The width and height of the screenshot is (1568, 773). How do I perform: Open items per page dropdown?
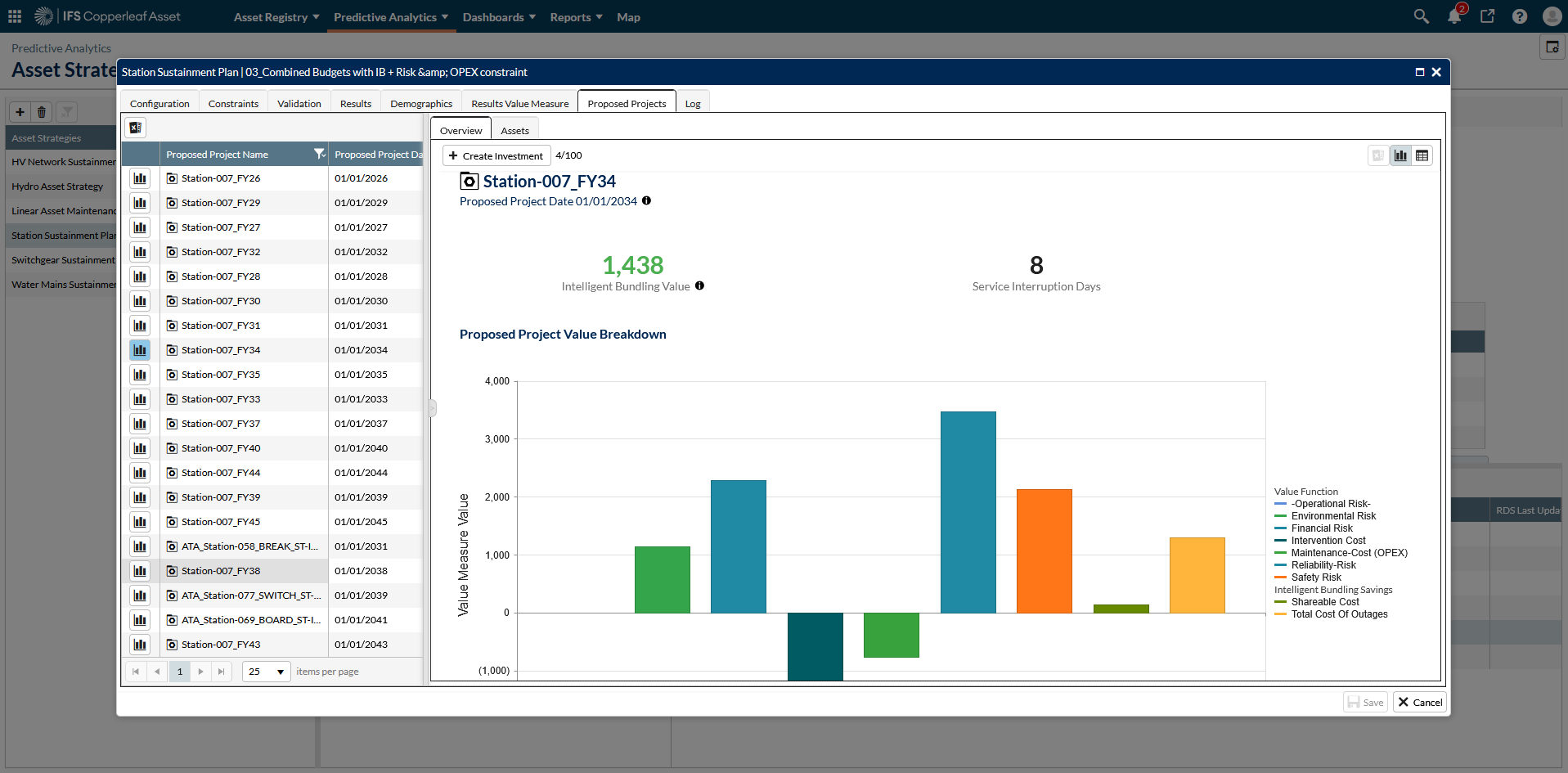coord(267,672)
